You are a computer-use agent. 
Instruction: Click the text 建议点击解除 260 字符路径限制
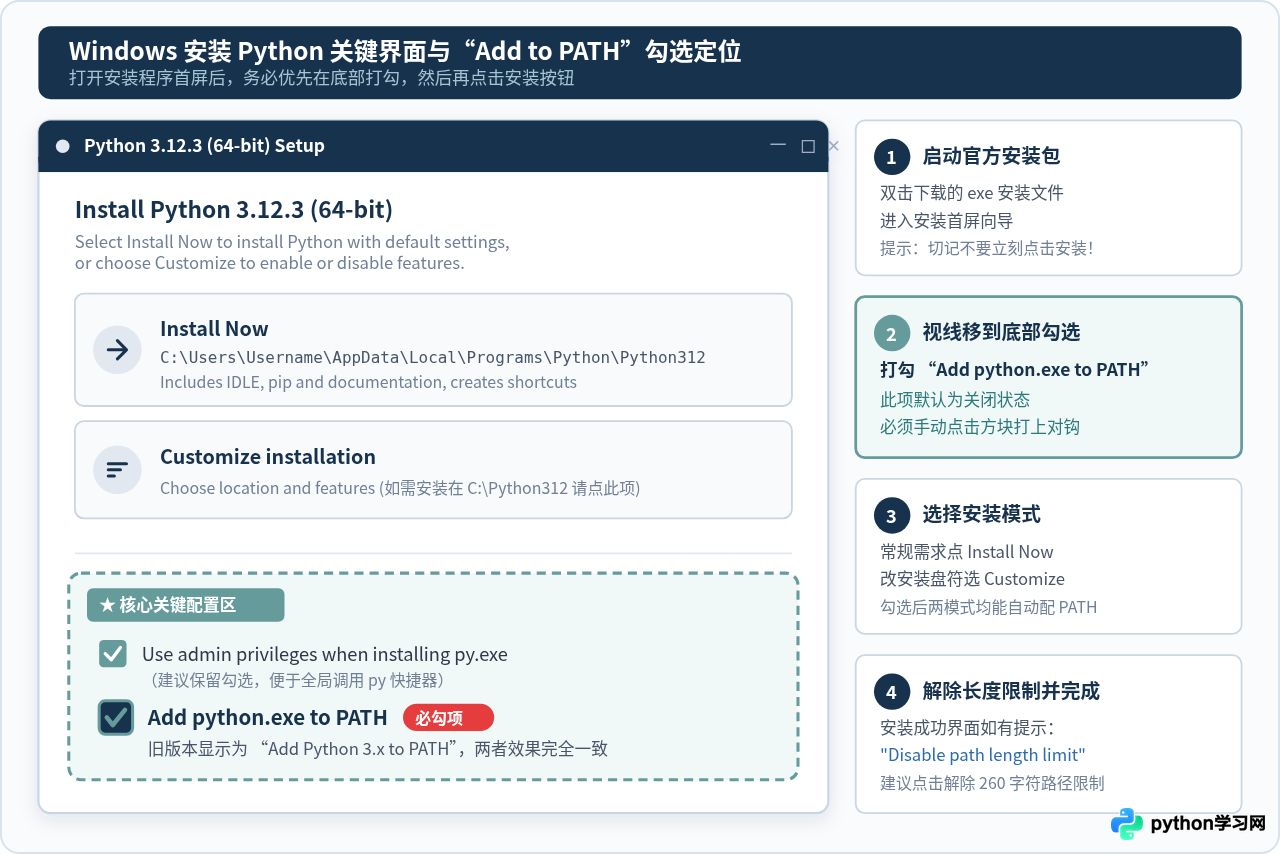[x=992, y=783]
